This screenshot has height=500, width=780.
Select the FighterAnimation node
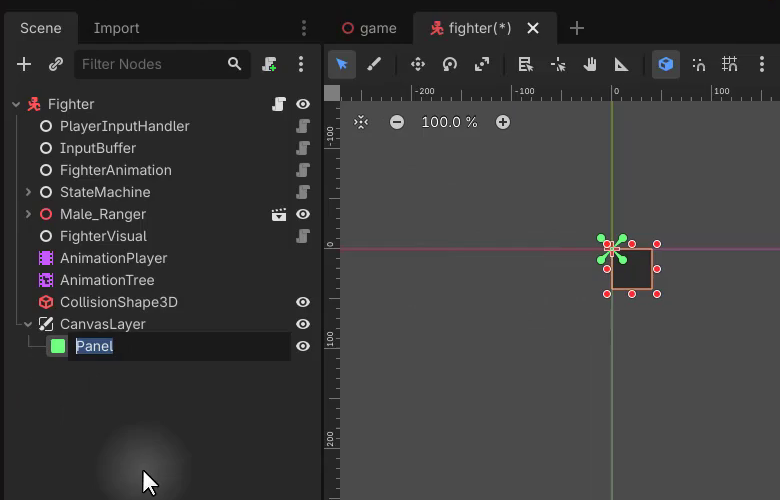(115, 170)
